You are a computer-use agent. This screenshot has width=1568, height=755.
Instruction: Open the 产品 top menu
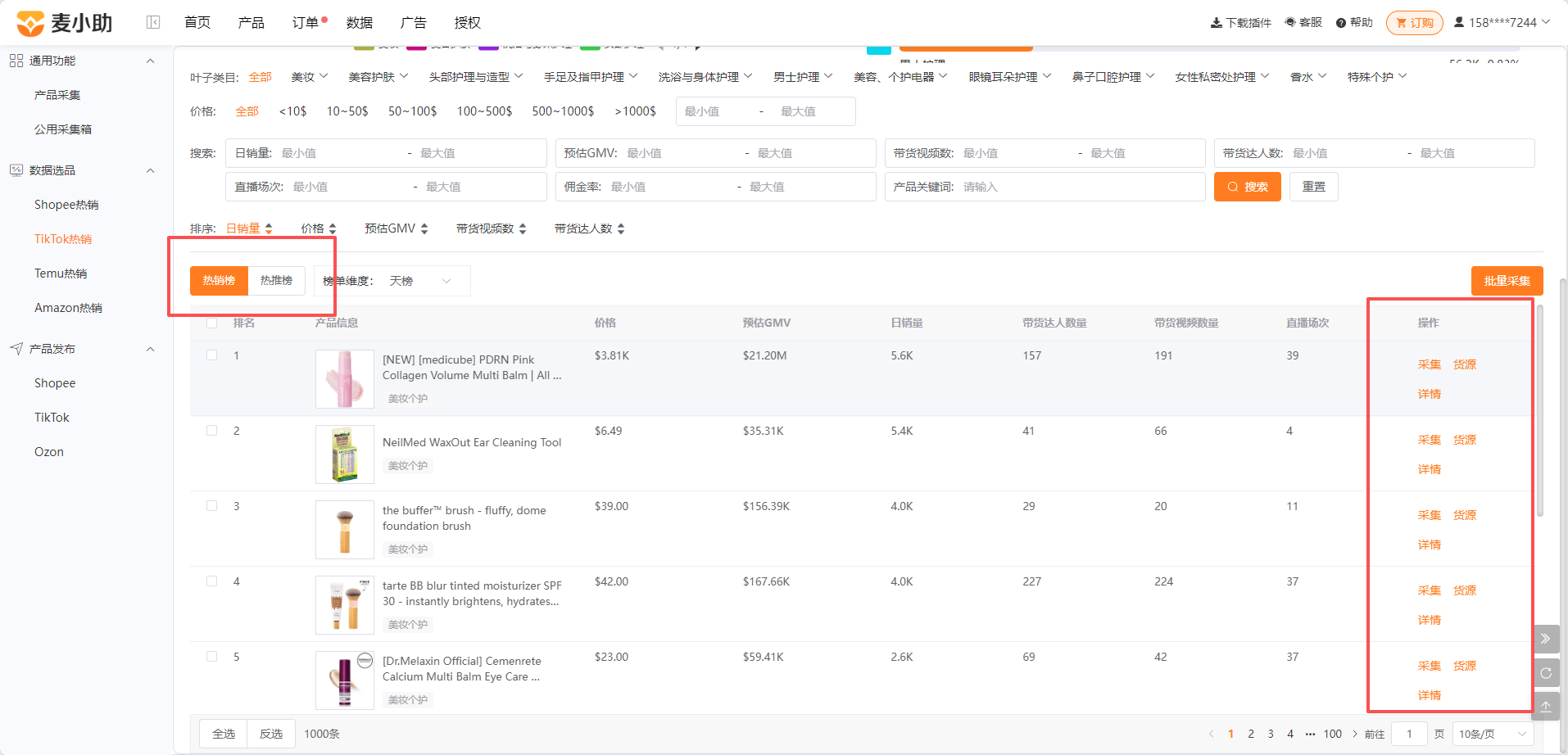pos(252,23)
